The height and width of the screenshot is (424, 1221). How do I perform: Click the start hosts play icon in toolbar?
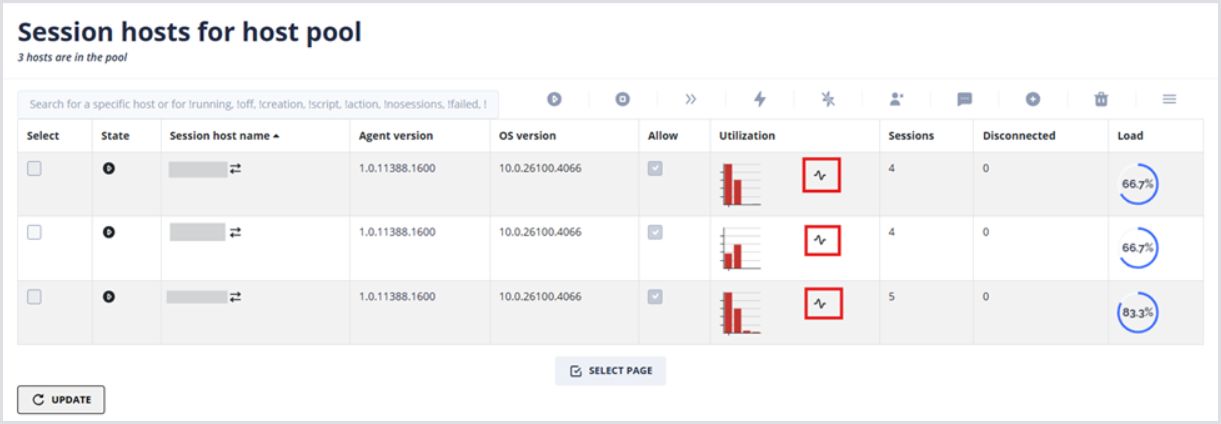[x=553, y=99]
